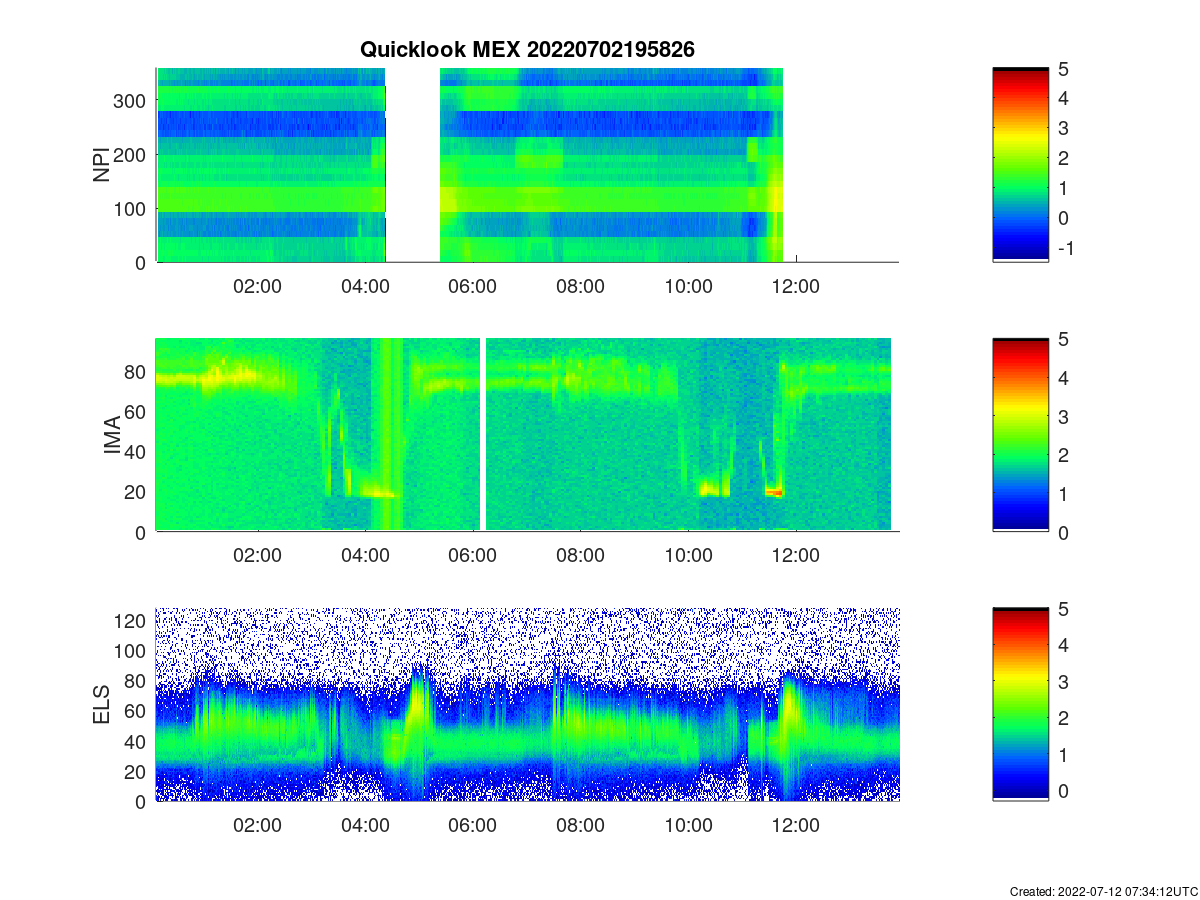Click the 04:00 tick under the IMA plot
Screen dimensions: 1200x900
(x=365, y=556)
